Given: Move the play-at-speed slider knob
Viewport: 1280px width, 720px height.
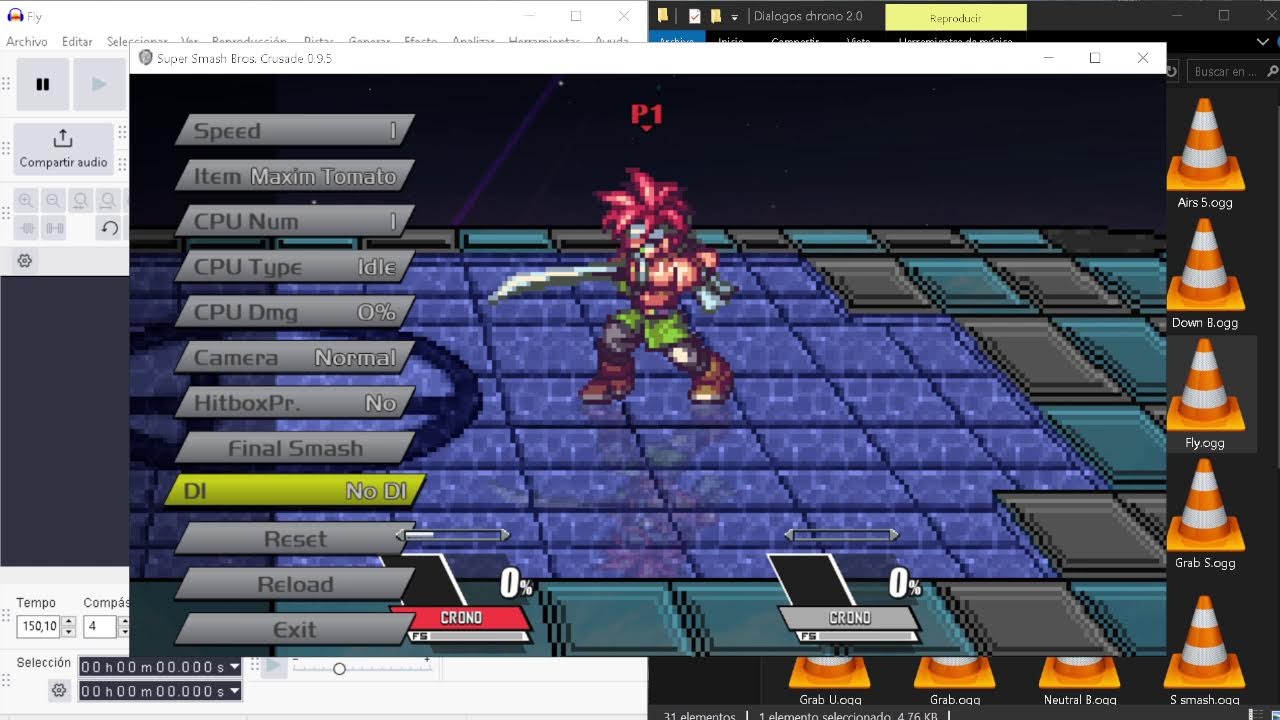Looking at the screenshot, I should 339,668.
